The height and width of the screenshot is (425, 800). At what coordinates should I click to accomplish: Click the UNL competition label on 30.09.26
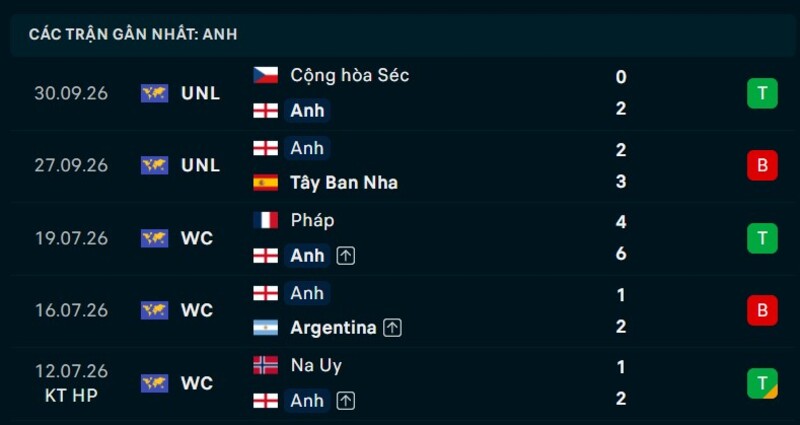pos(201,93)
